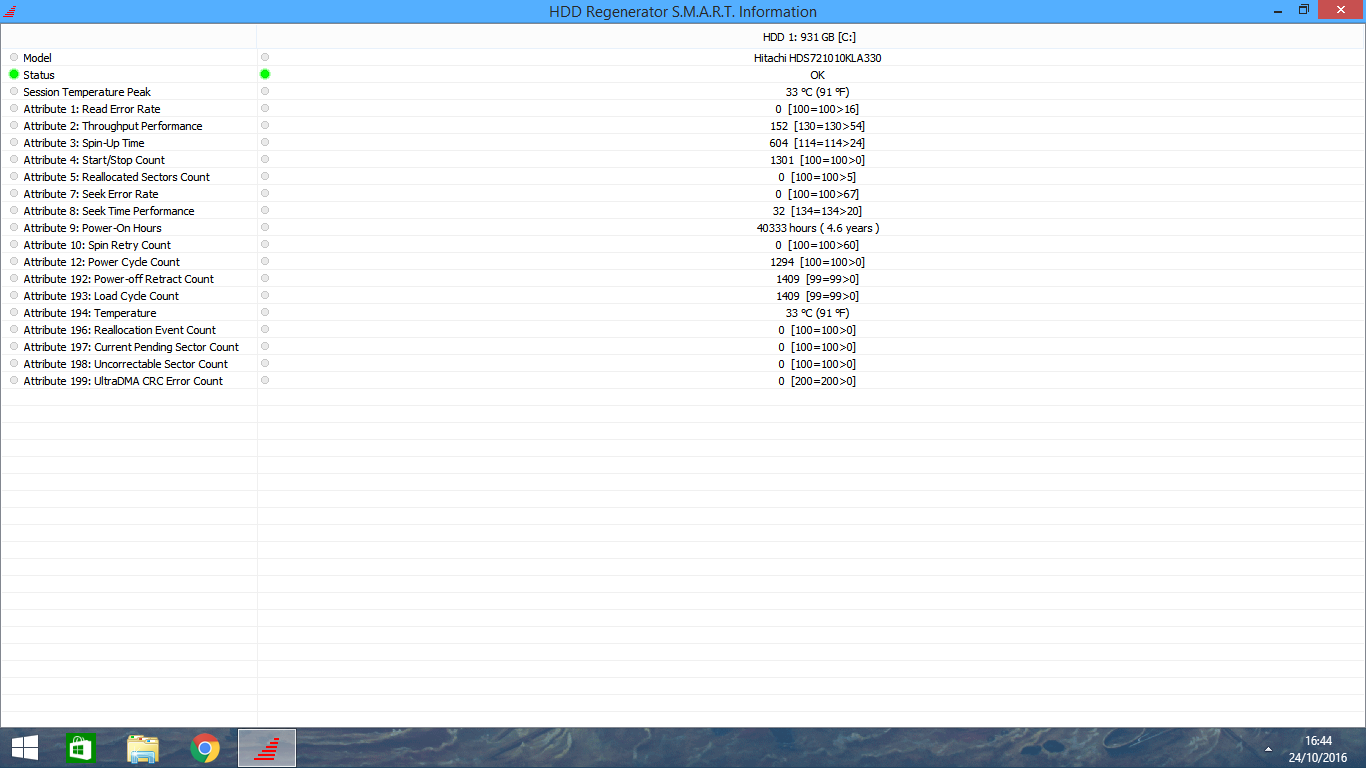Select the 'Attribute 10: Spin Retry Count' label
This screenshot has height=768, width=1366.
pos(97,245)
